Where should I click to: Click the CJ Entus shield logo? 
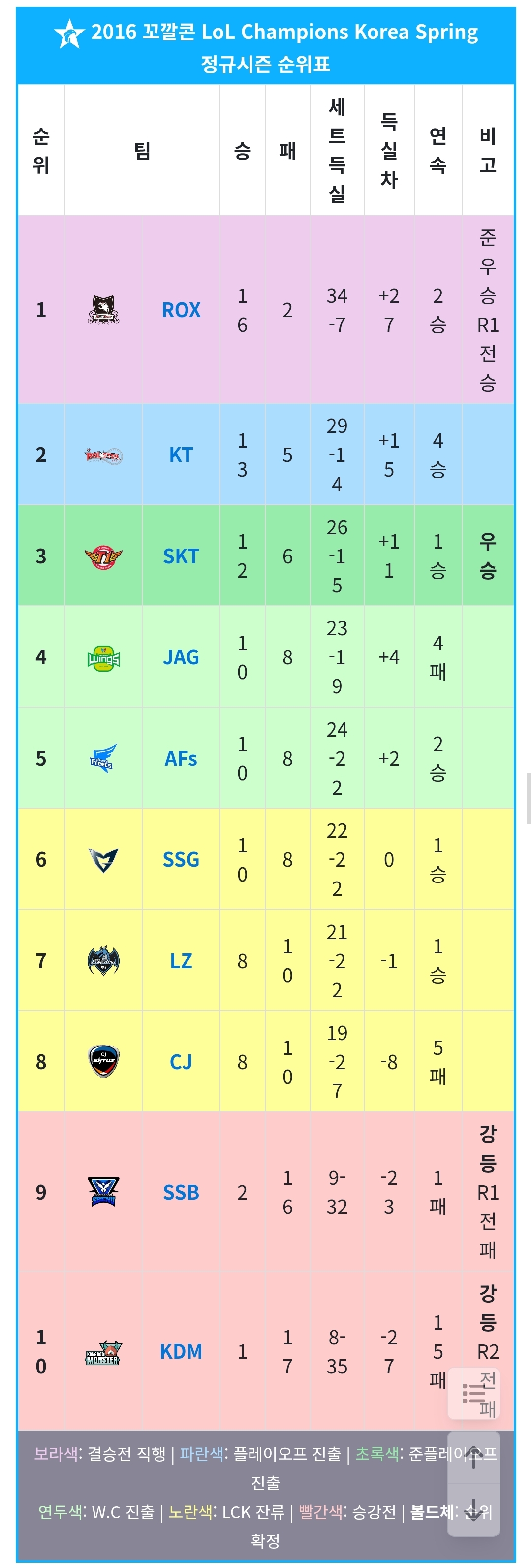(103, 1062)
